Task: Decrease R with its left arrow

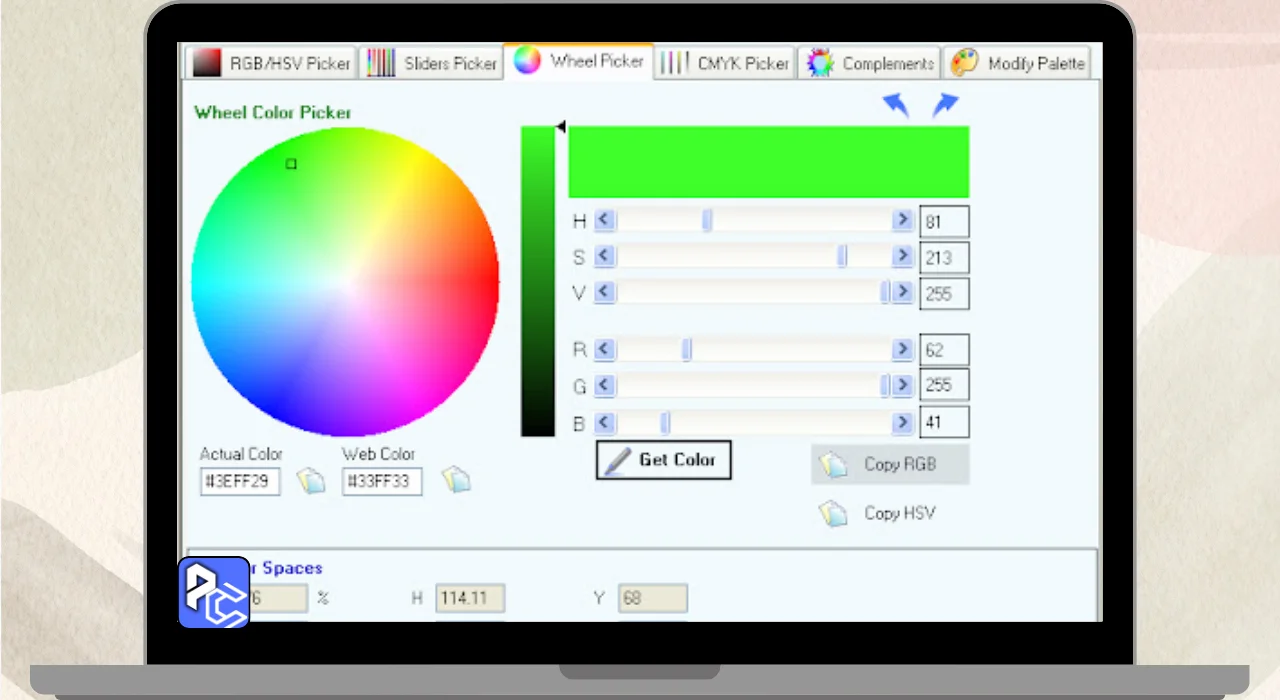Action: [605, 349]
